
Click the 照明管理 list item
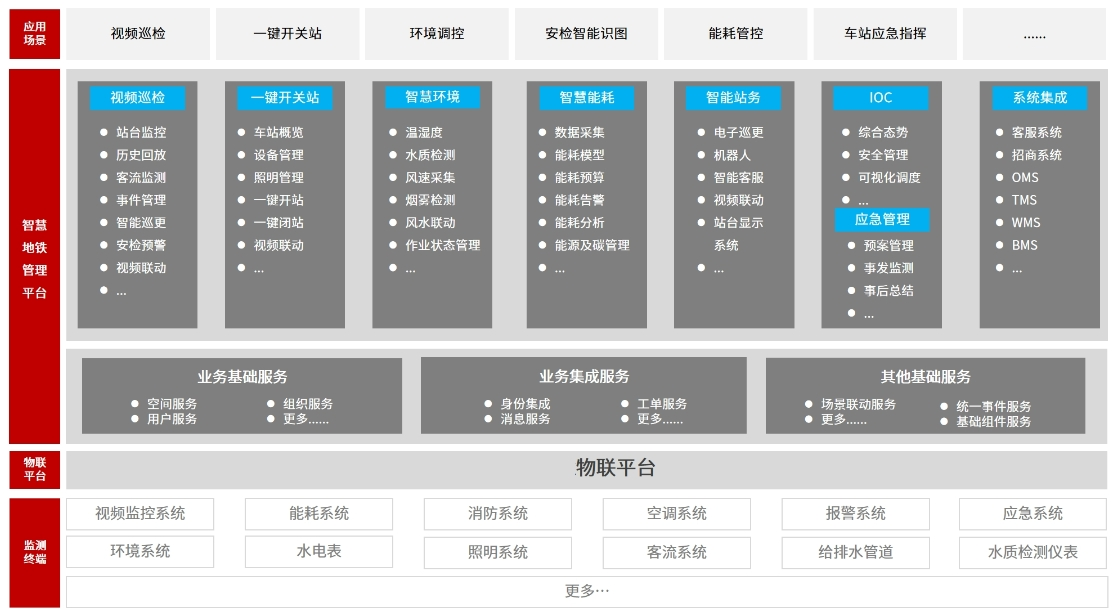[x=278, y=177]
